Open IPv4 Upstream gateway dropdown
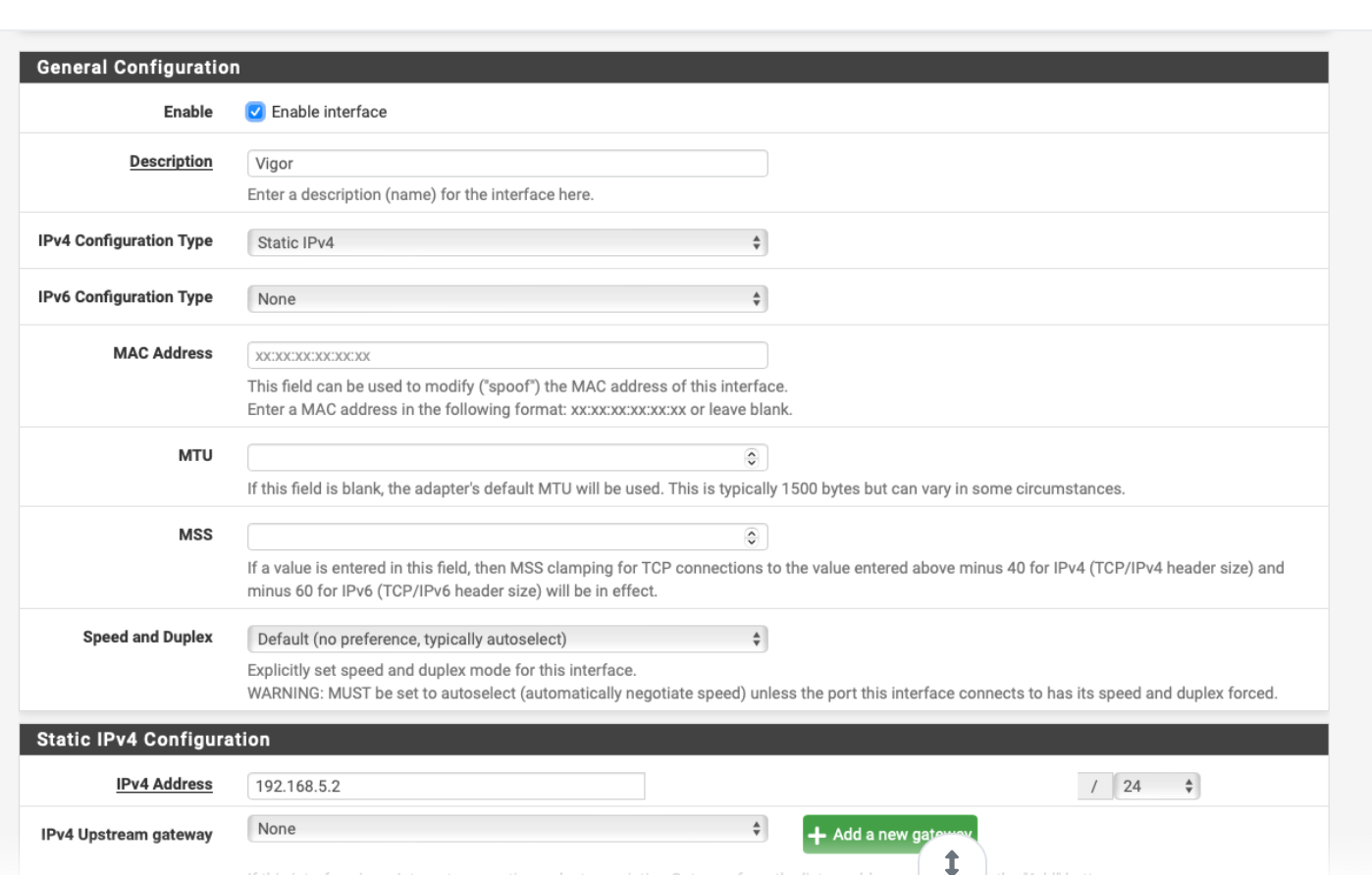The height and width of the screenshot is (875, 1372). [x=507, y=829]
